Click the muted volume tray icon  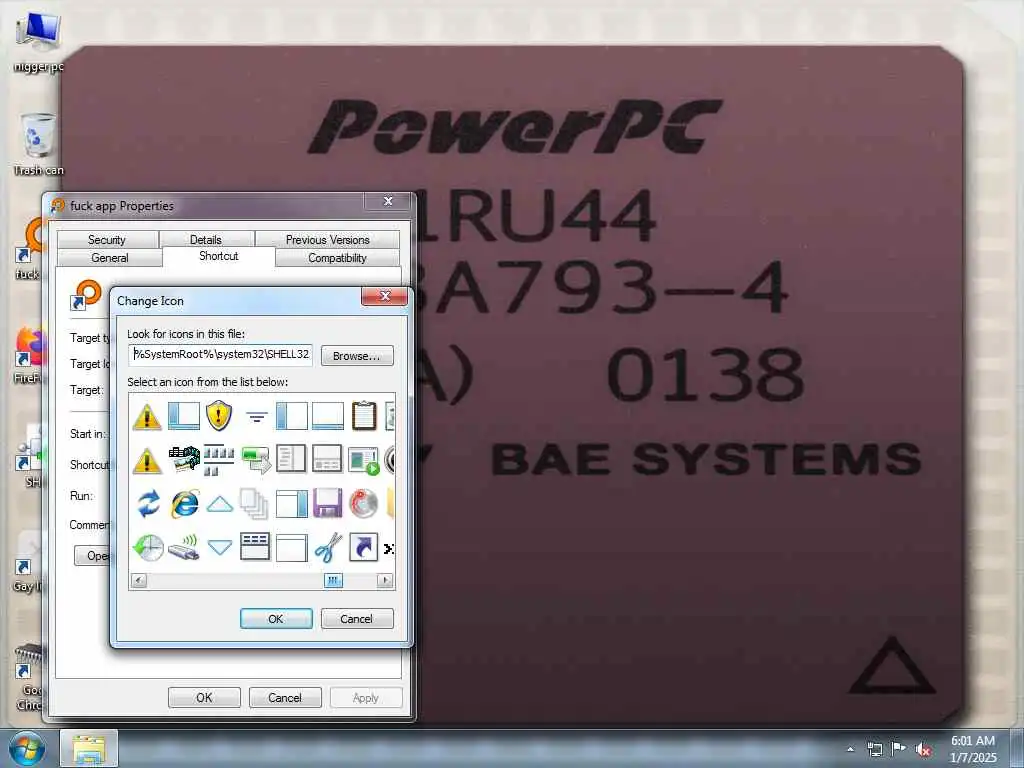tap(923, 749)
